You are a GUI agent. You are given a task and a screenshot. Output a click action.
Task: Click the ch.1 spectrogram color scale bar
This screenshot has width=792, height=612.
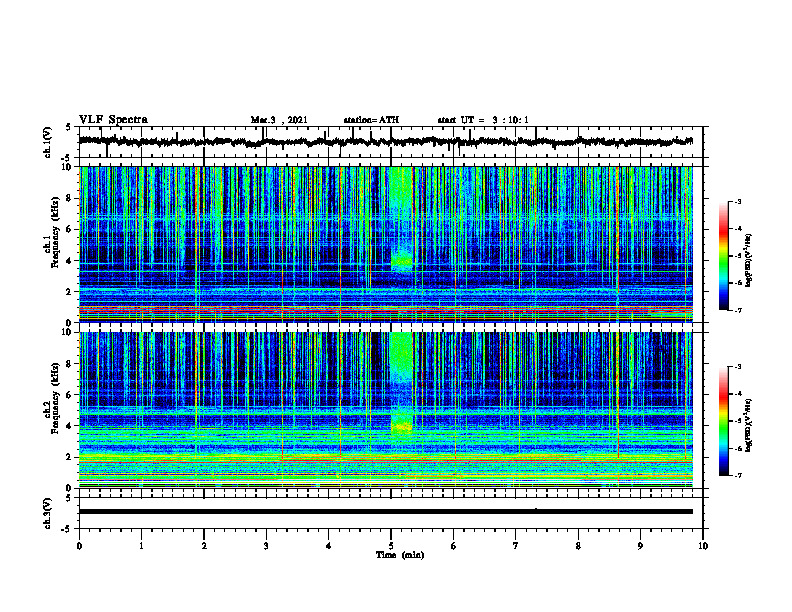pyautogui.click(x=723, y=256)
